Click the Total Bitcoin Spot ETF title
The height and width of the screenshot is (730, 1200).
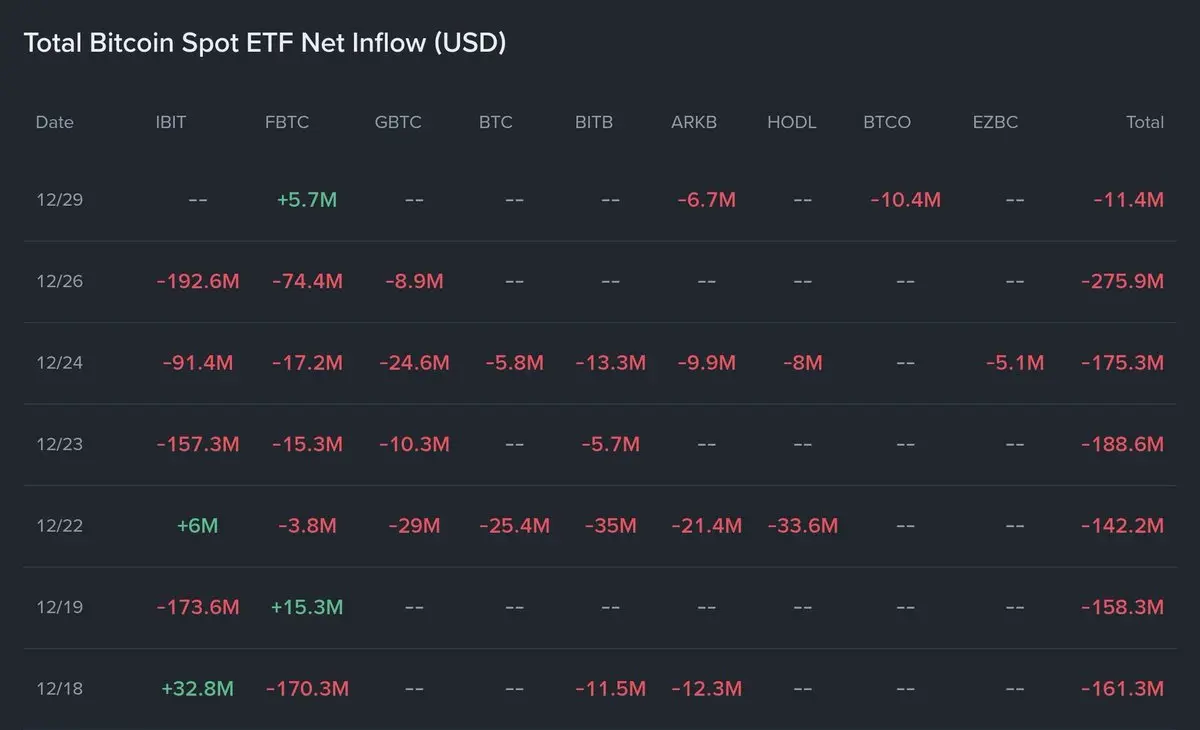tap(264, 43)
